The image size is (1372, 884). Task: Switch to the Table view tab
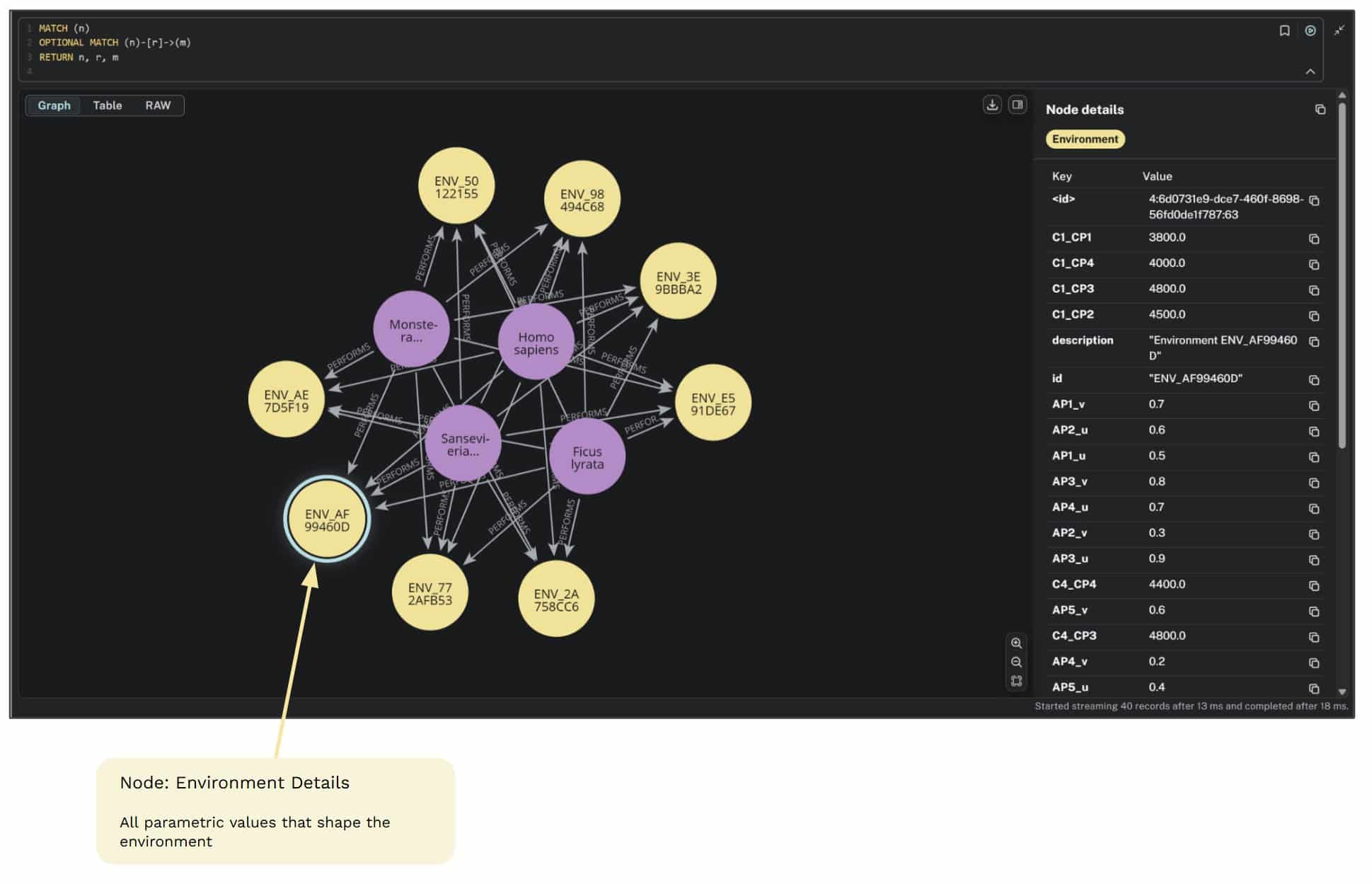tap(108, 105)
